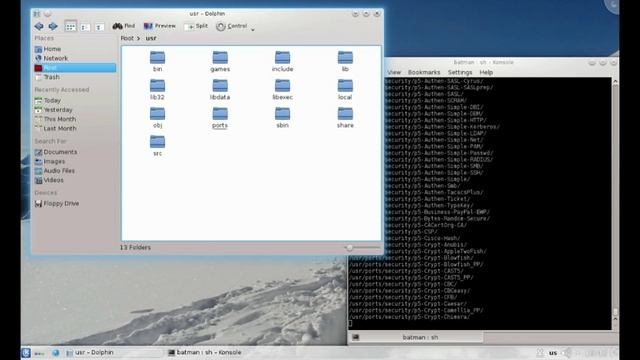Select the ports folder icon
640x360 pixels.
pyautogui.click(x=220, y=114)
